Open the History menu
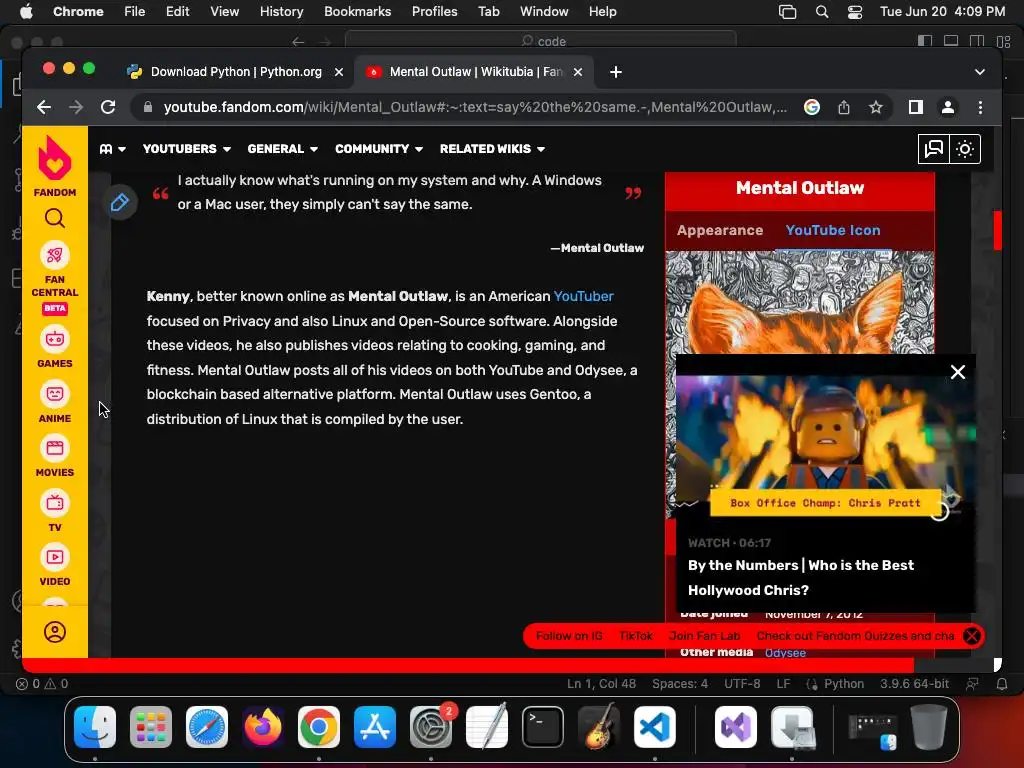 tap(281, 11)
